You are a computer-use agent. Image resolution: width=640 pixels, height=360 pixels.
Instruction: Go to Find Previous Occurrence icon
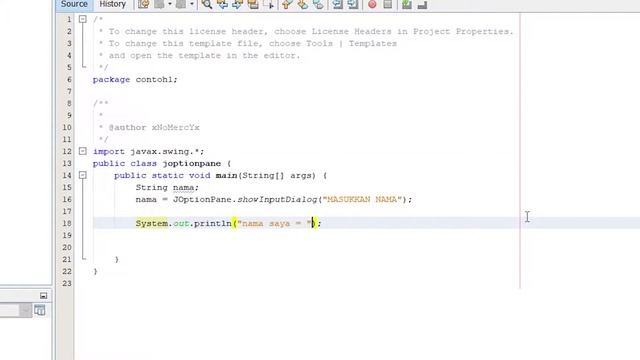pyautogui.click(x=222, y=4)
